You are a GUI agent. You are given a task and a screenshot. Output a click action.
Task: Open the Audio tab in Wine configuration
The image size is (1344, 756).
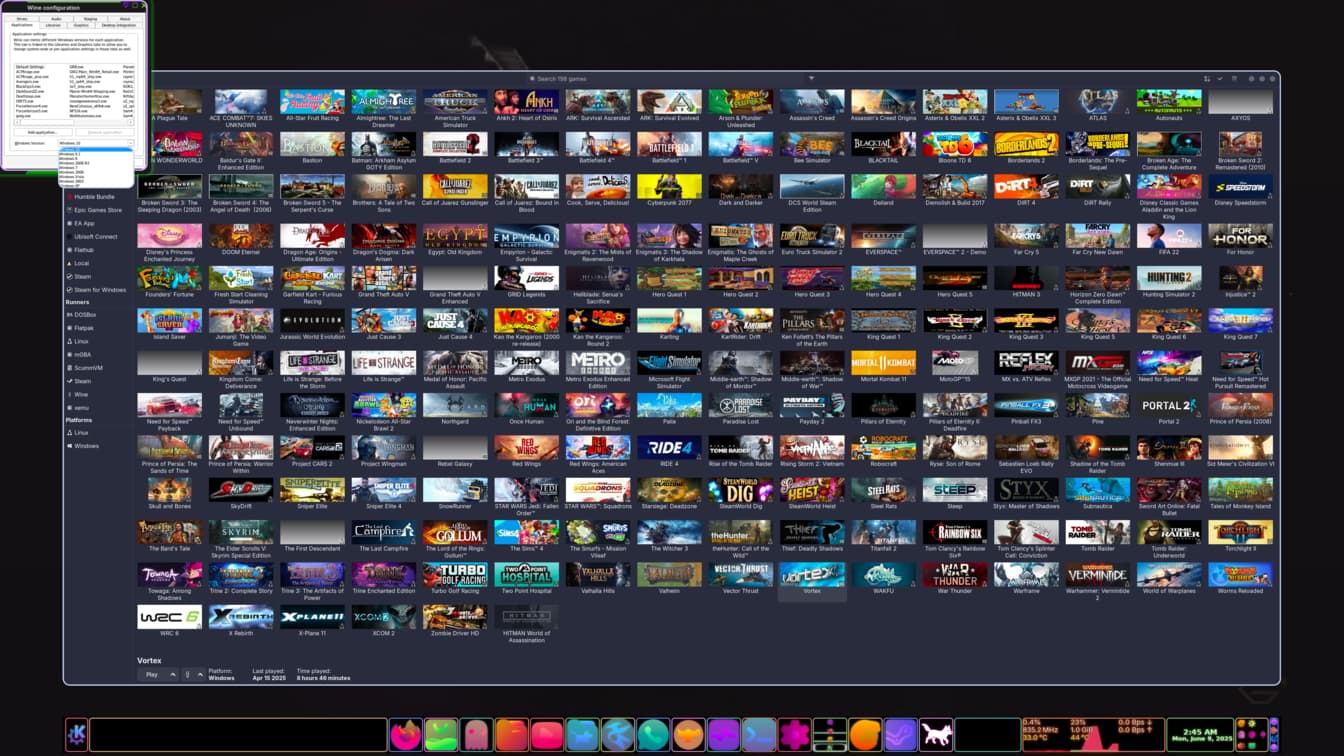pyautogui.click(x=56, y=19)
